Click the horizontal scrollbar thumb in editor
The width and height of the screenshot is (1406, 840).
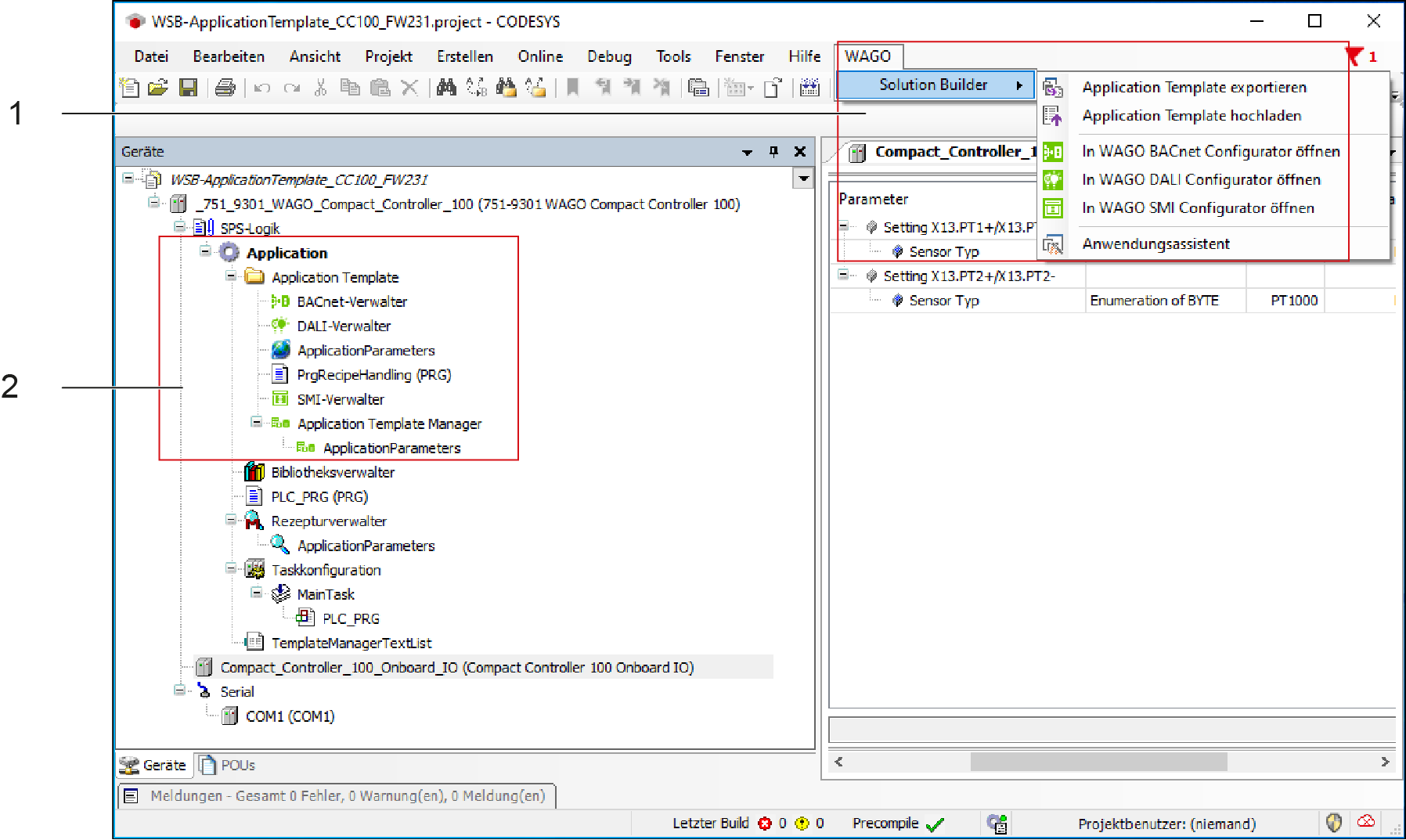click(1098, 762)
